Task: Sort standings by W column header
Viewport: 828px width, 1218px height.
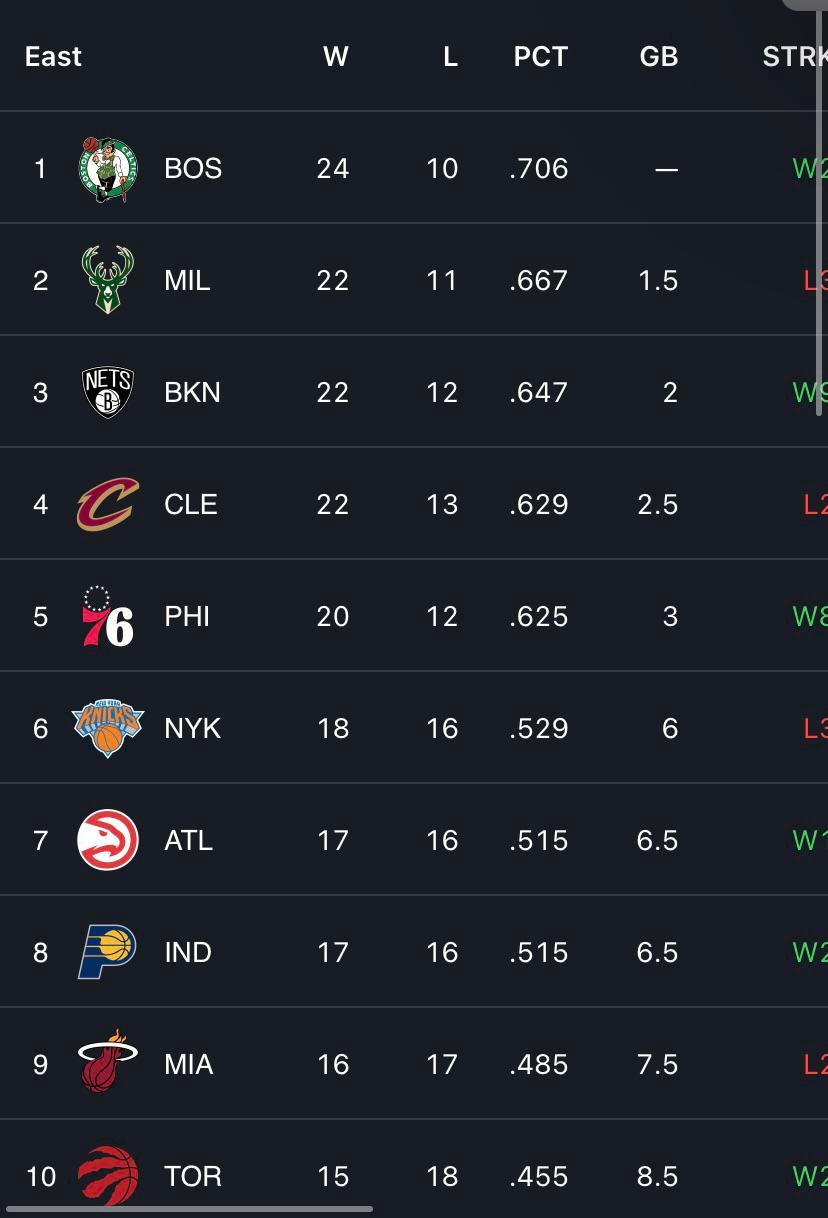Action: (335, 57)
